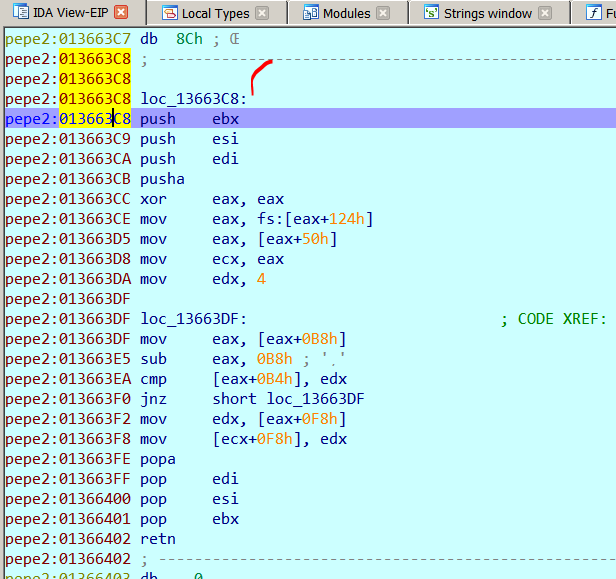Click the loc_13663C8 label

point(194,99)
